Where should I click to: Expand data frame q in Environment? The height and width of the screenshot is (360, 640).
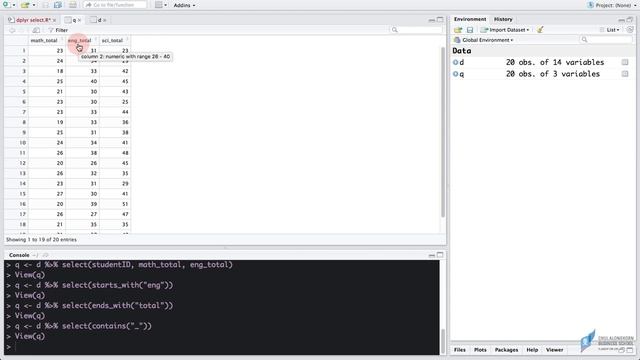[x=456, y=74]
